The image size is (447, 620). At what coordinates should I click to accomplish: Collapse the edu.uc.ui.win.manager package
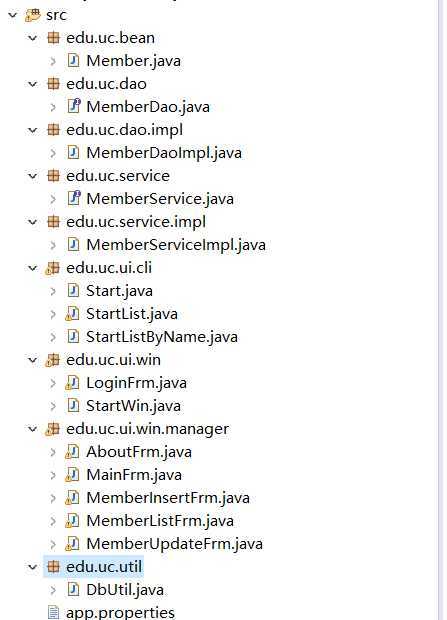click(x=33, y=429)
